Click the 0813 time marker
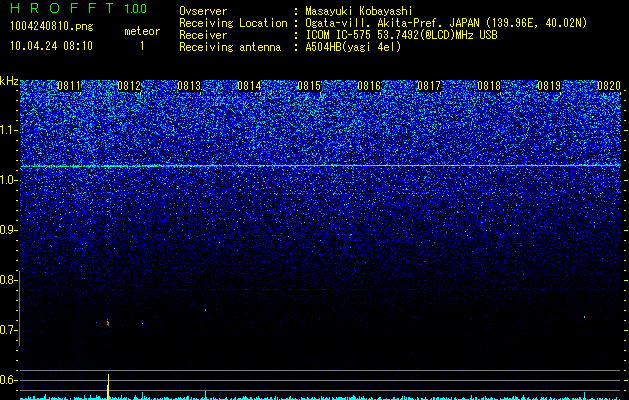Screen dimensions: 629x400 (x=189, y=86)
